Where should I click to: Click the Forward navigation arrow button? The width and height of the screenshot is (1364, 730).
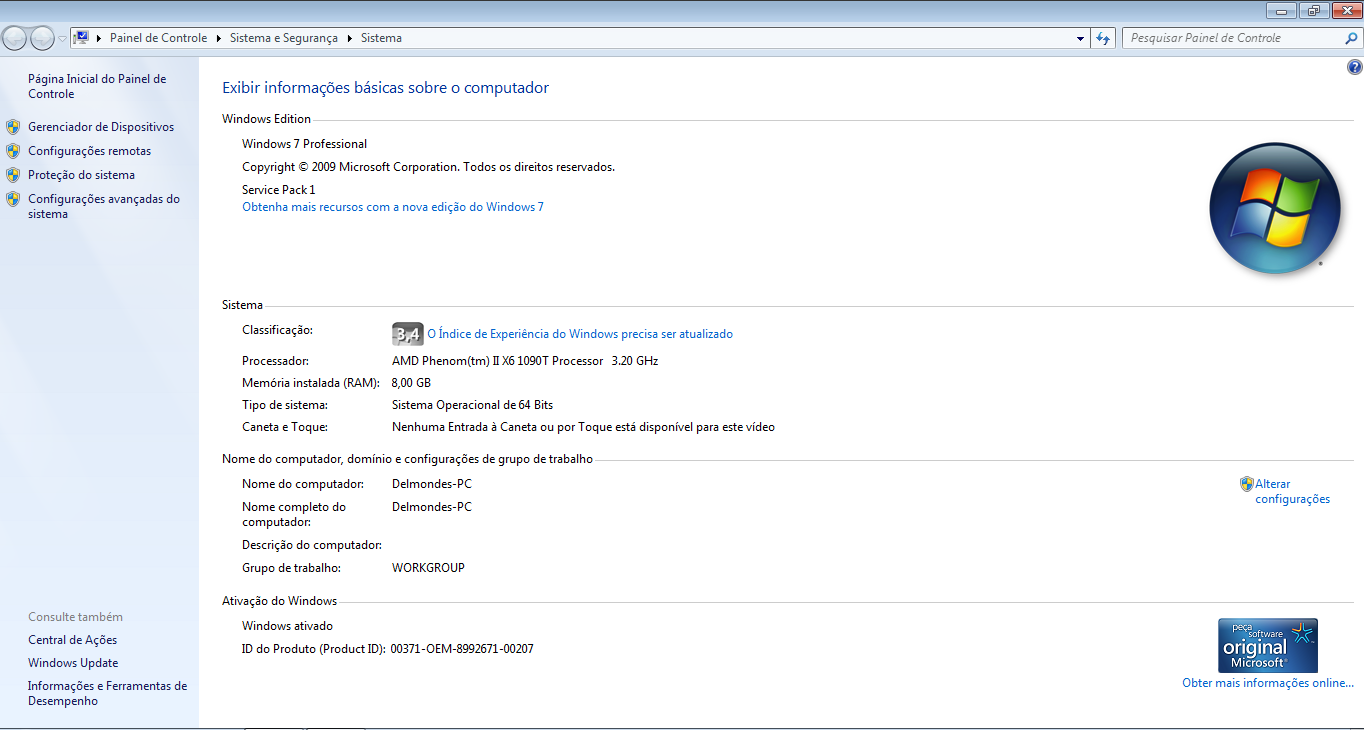tap(42, 38)
